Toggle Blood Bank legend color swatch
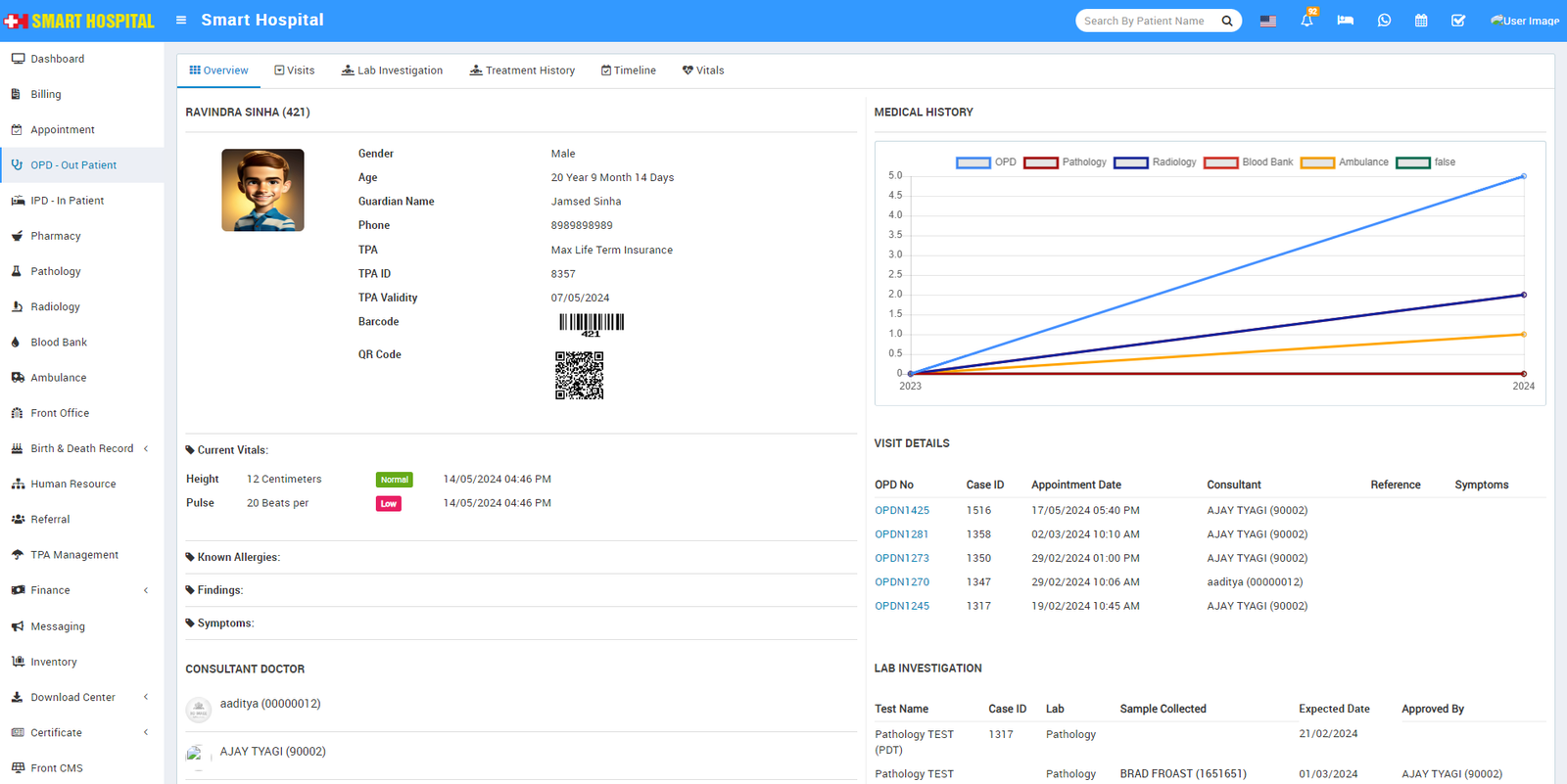The width and height of the screenshot is (1567, 784). pos(1221,162)
